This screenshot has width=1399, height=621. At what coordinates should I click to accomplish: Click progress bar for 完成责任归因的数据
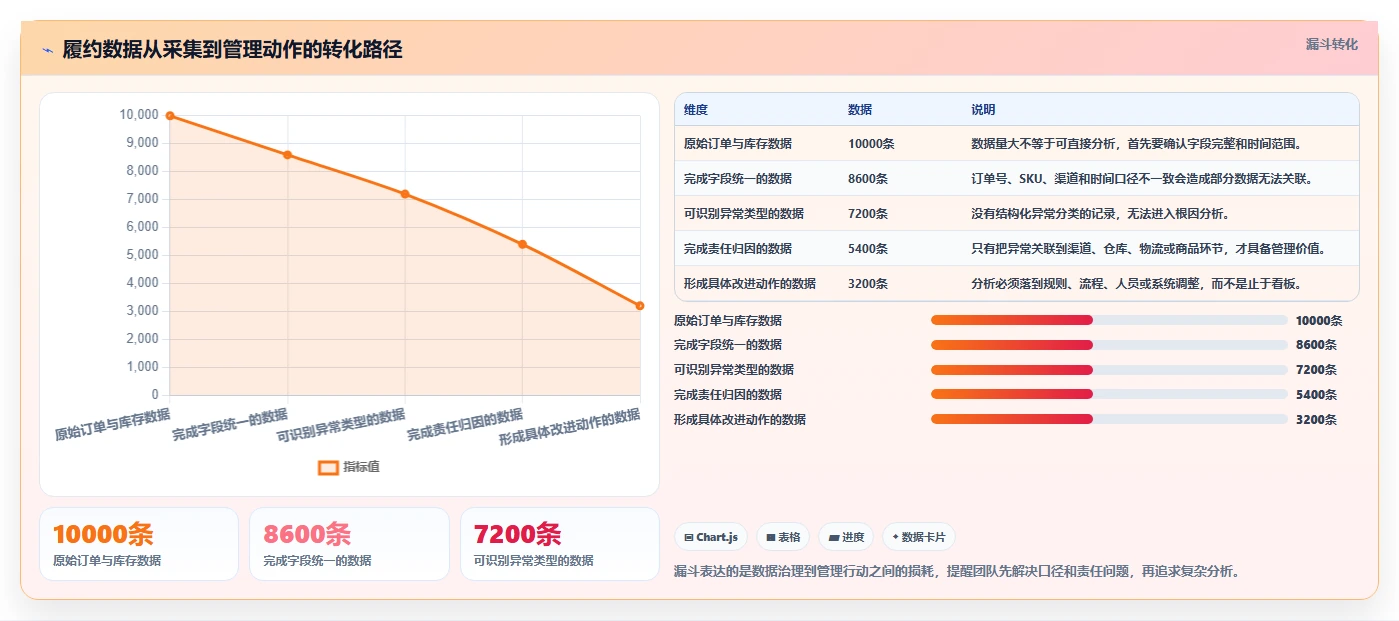tap(1109, 394)
